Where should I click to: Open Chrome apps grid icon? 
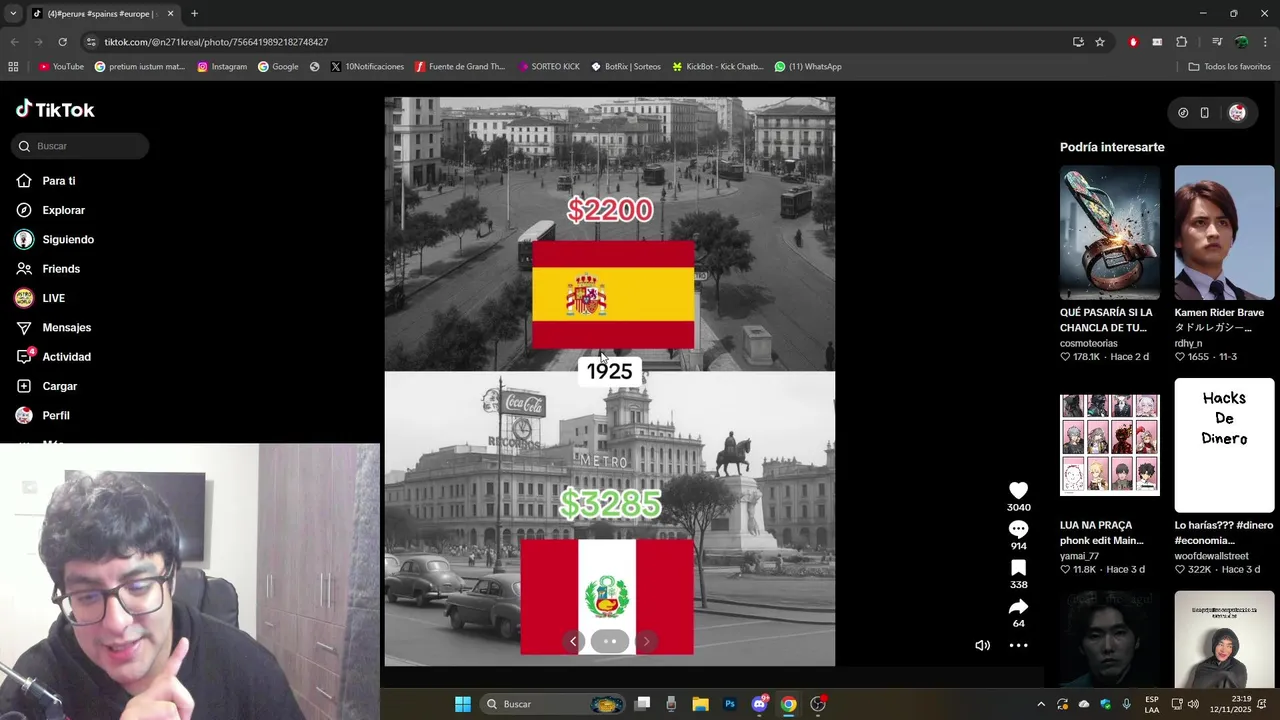tap(13, 67)
